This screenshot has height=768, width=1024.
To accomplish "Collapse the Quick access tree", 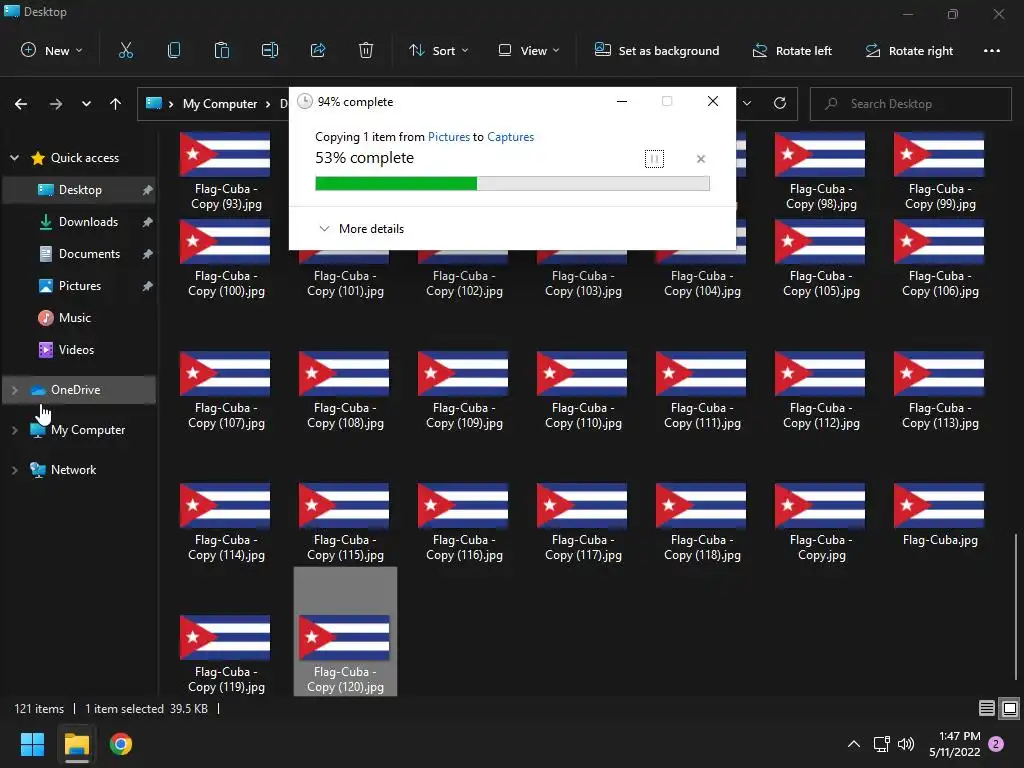I will pos(14,158).
